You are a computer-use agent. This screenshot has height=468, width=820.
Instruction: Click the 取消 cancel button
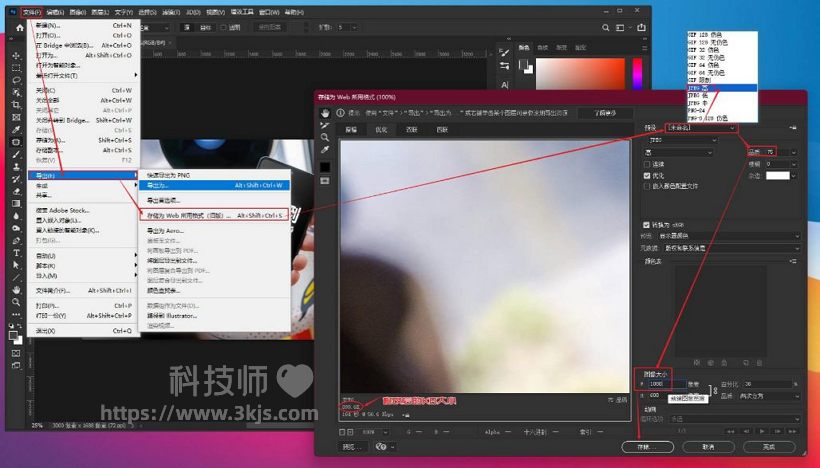click(x=708, y=447)
